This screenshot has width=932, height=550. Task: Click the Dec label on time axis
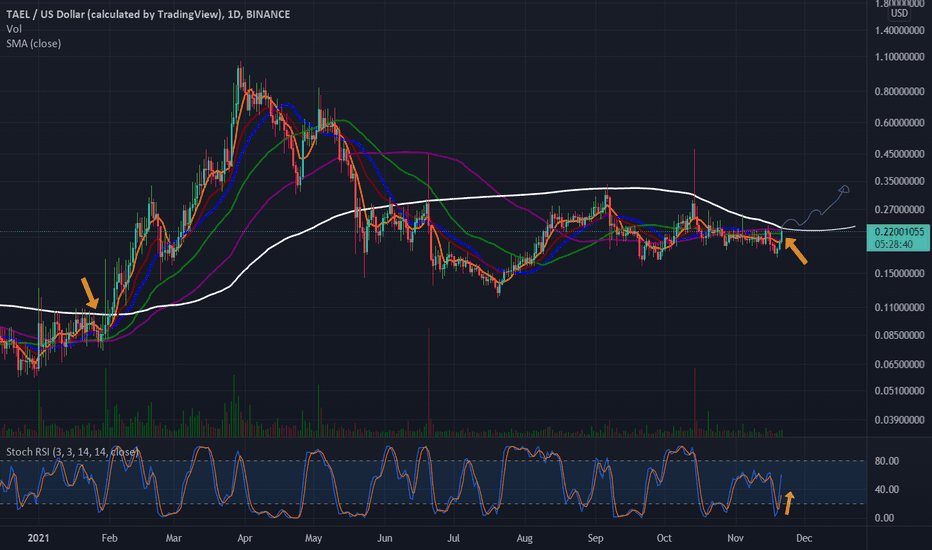point(804,538)
